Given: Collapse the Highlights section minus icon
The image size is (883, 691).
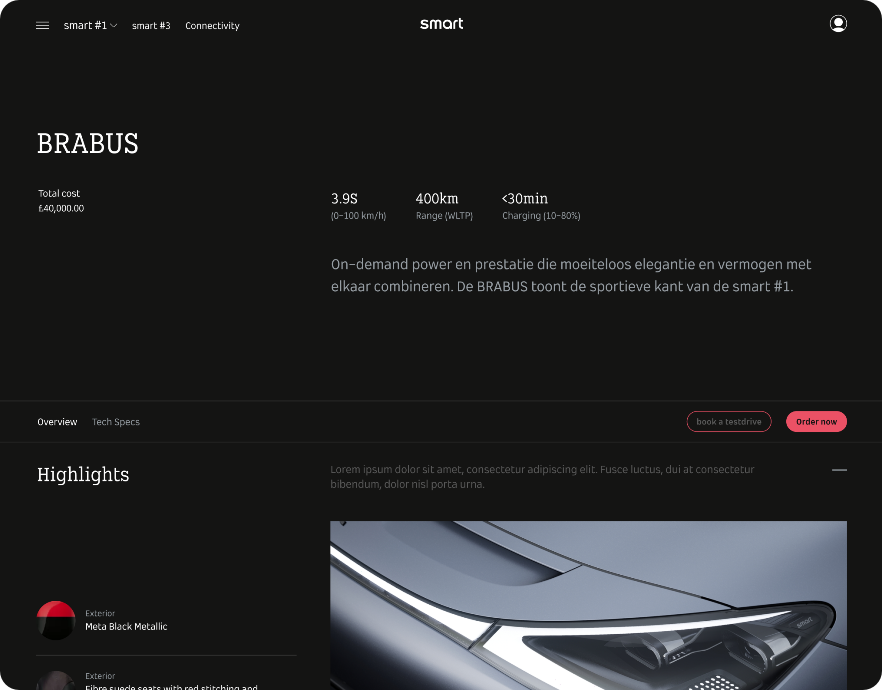Looking at the screenshot, I should [x=839, y=470].
